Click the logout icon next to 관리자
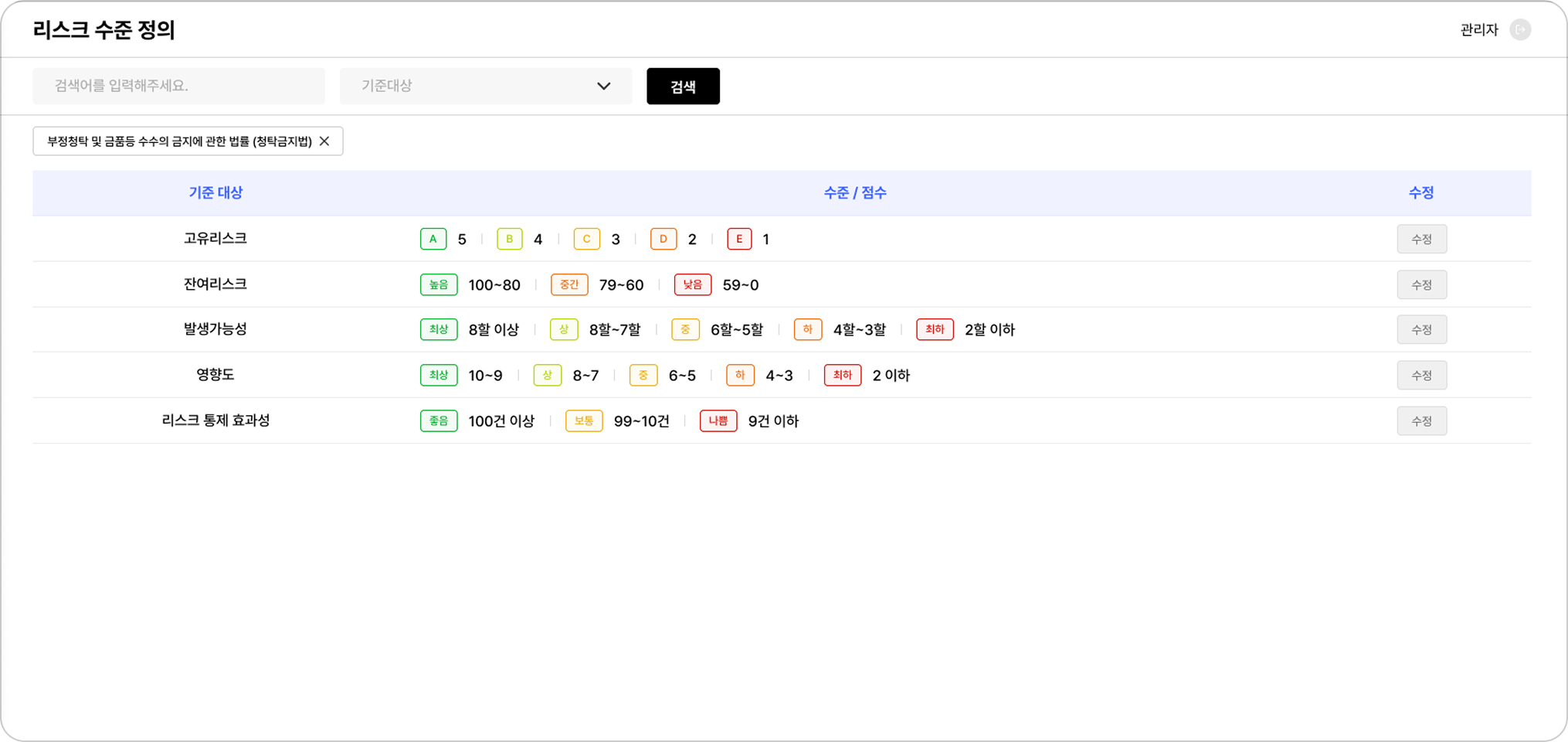The width and height of the screenshot is (1568, 742). click(1519, 29)
